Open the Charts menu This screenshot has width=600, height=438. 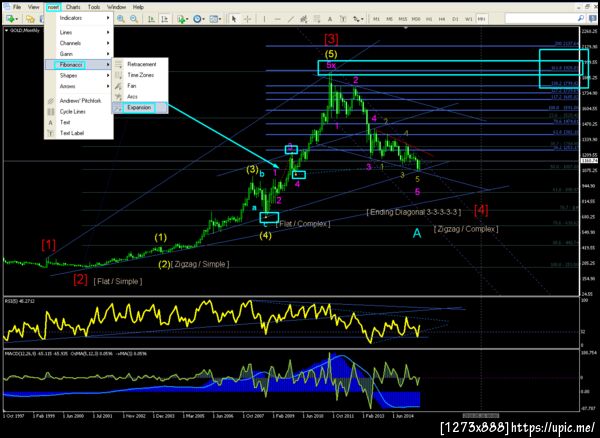73,7
